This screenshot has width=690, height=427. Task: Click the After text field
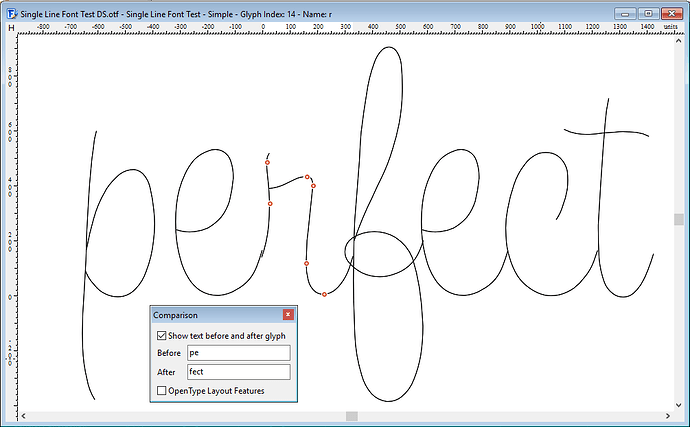(x=239, y=372)
